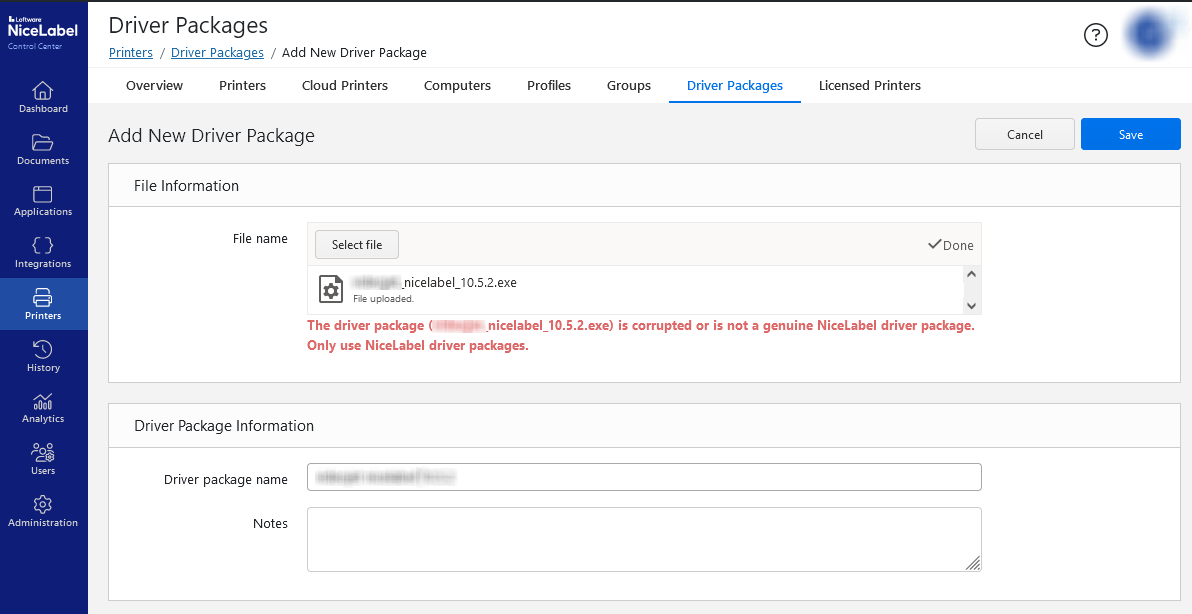
Task: Open the Users management section
Action: click(x=43, y=459)
